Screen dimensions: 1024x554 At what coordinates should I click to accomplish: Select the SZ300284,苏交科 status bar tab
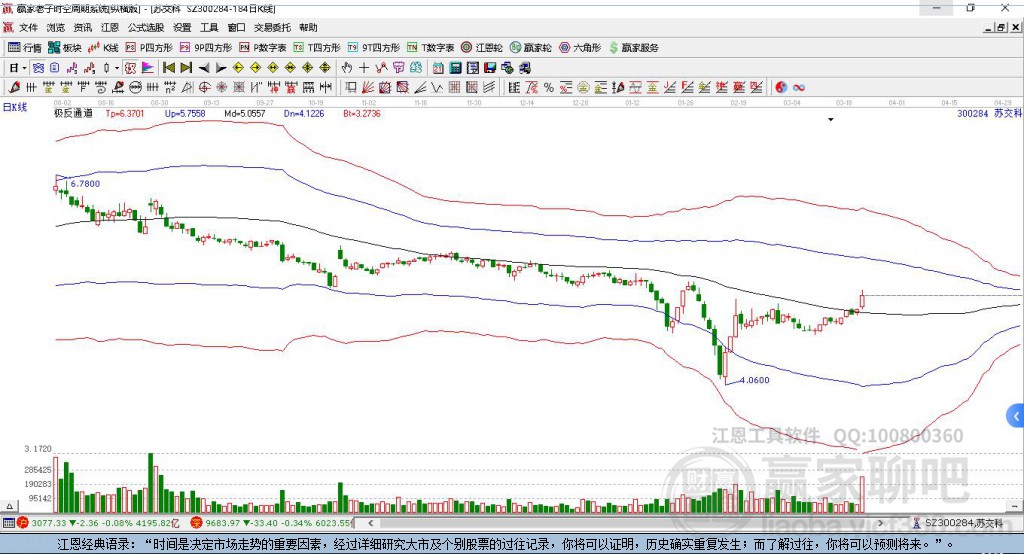pos(958,523)
